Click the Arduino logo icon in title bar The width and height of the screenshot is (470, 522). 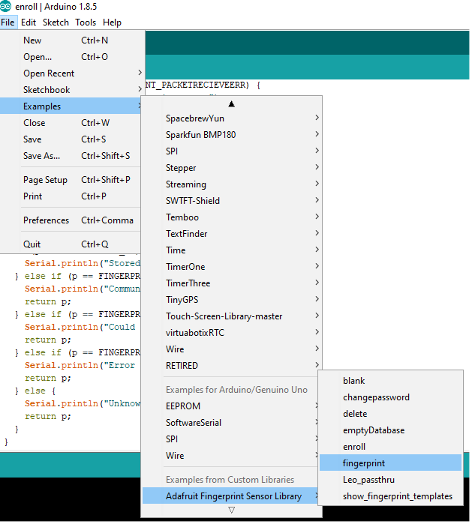point(5,6)
